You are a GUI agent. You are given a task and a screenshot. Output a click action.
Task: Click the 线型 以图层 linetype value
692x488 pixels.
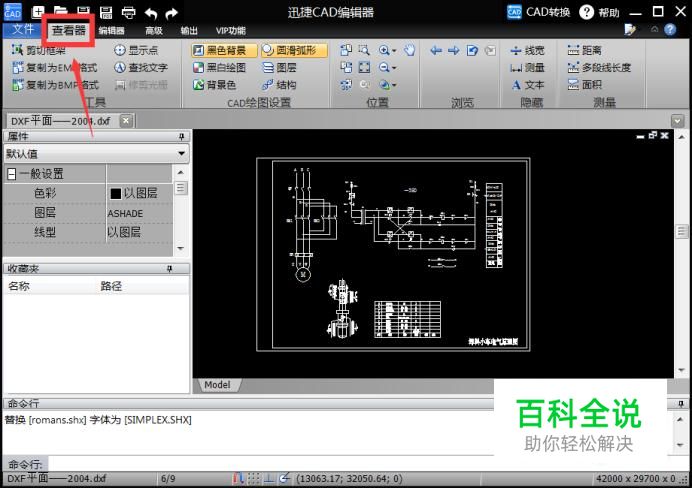tap(124, 232)
